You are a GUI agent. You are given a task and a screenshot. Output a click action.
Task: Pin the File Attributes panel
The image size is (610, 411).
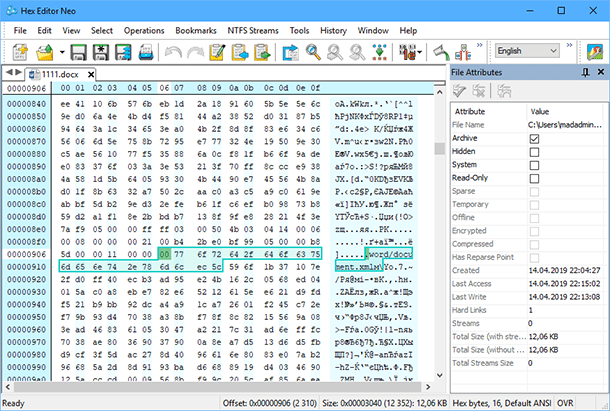click(585, 72)
